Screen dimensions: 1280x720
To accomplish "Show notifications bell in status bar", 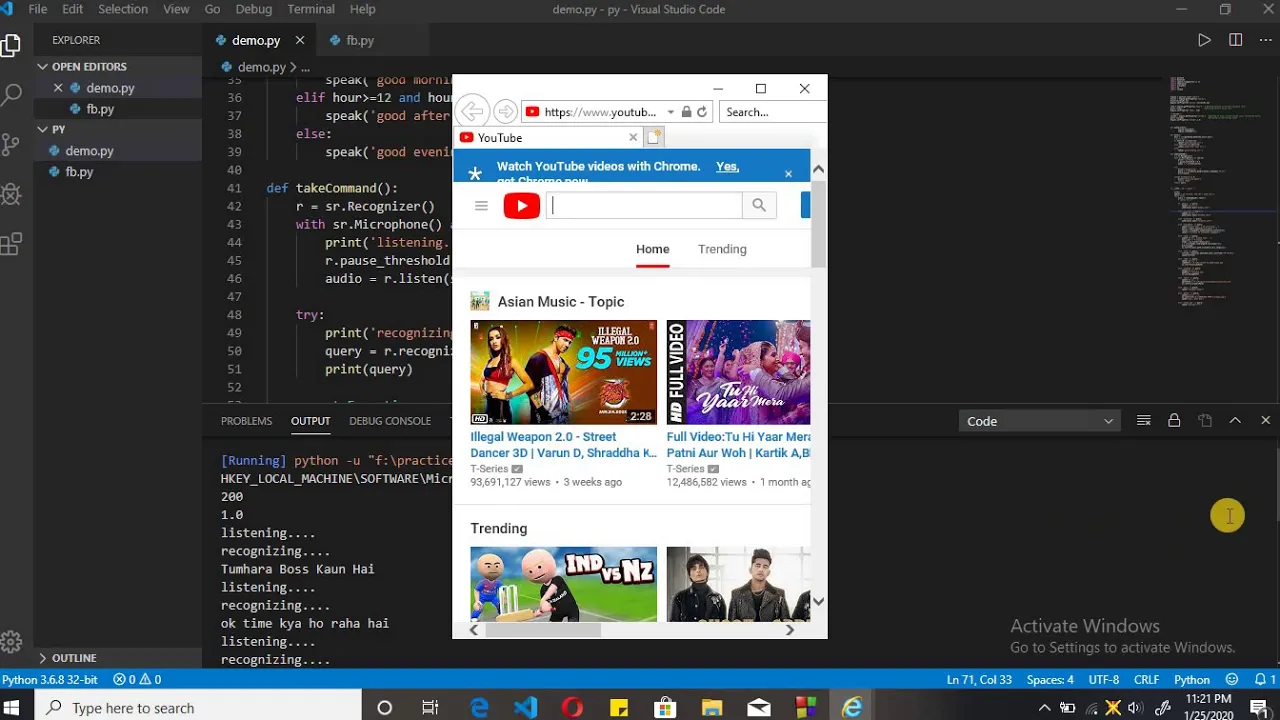I will pyautogui.click(x=1264, y=679).
